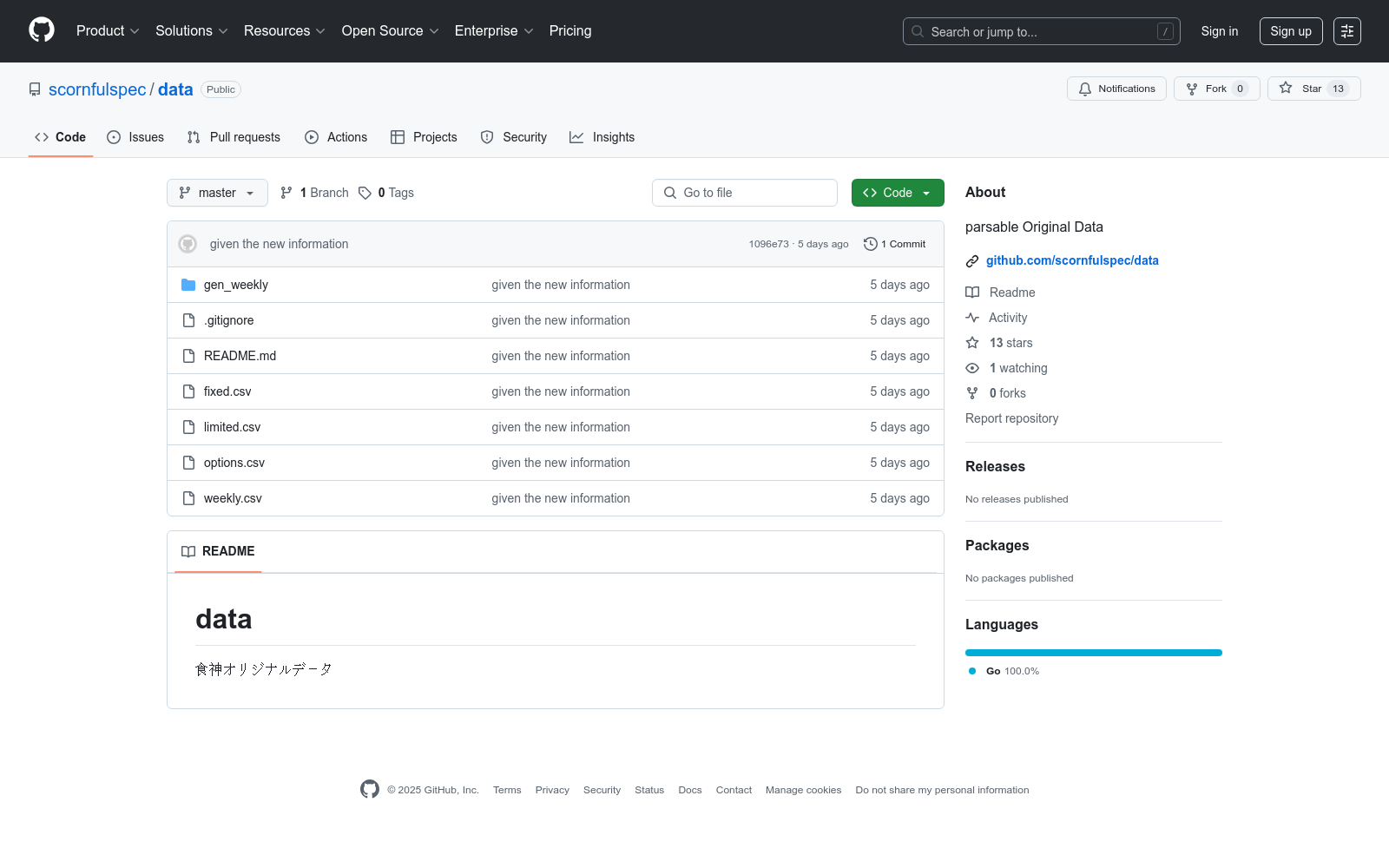Open the Packages heading link

click(997, 545)
